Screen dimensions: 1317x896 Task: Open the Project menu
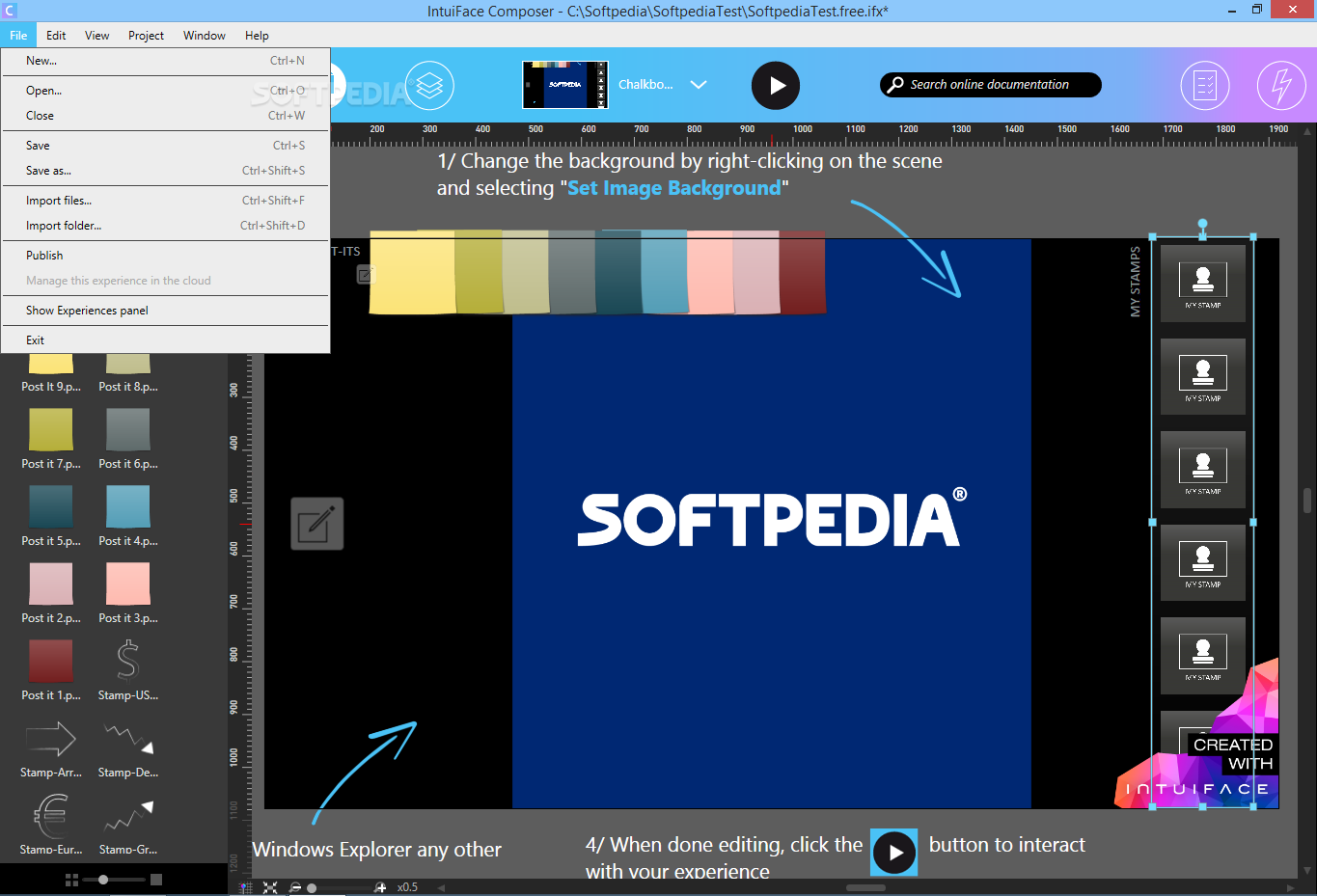coord(146,36)
